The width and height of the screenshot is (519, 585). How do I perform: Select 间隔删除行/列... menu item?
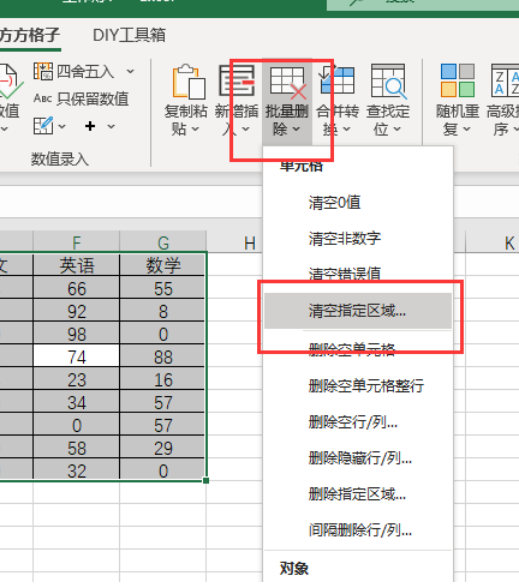click(358, 530)
